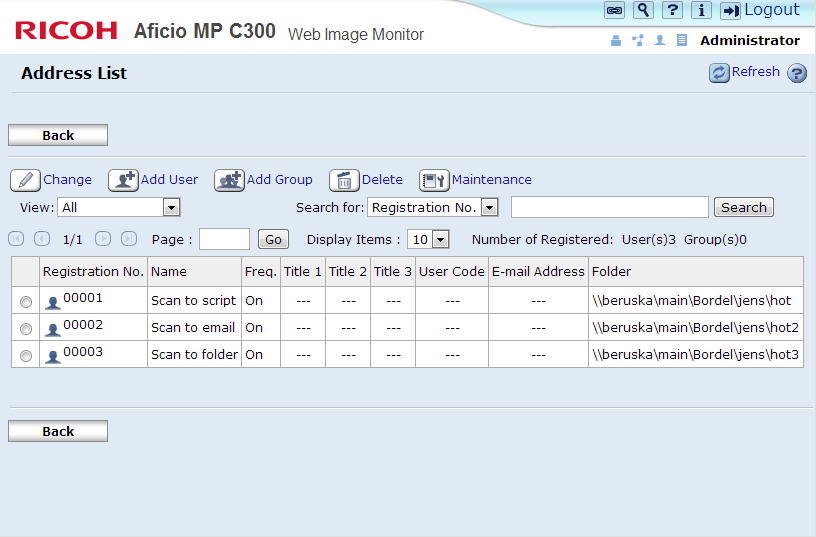Open the View dropdown set to All
The height and width of the screenshot is (537, 816).
point(118,207)
